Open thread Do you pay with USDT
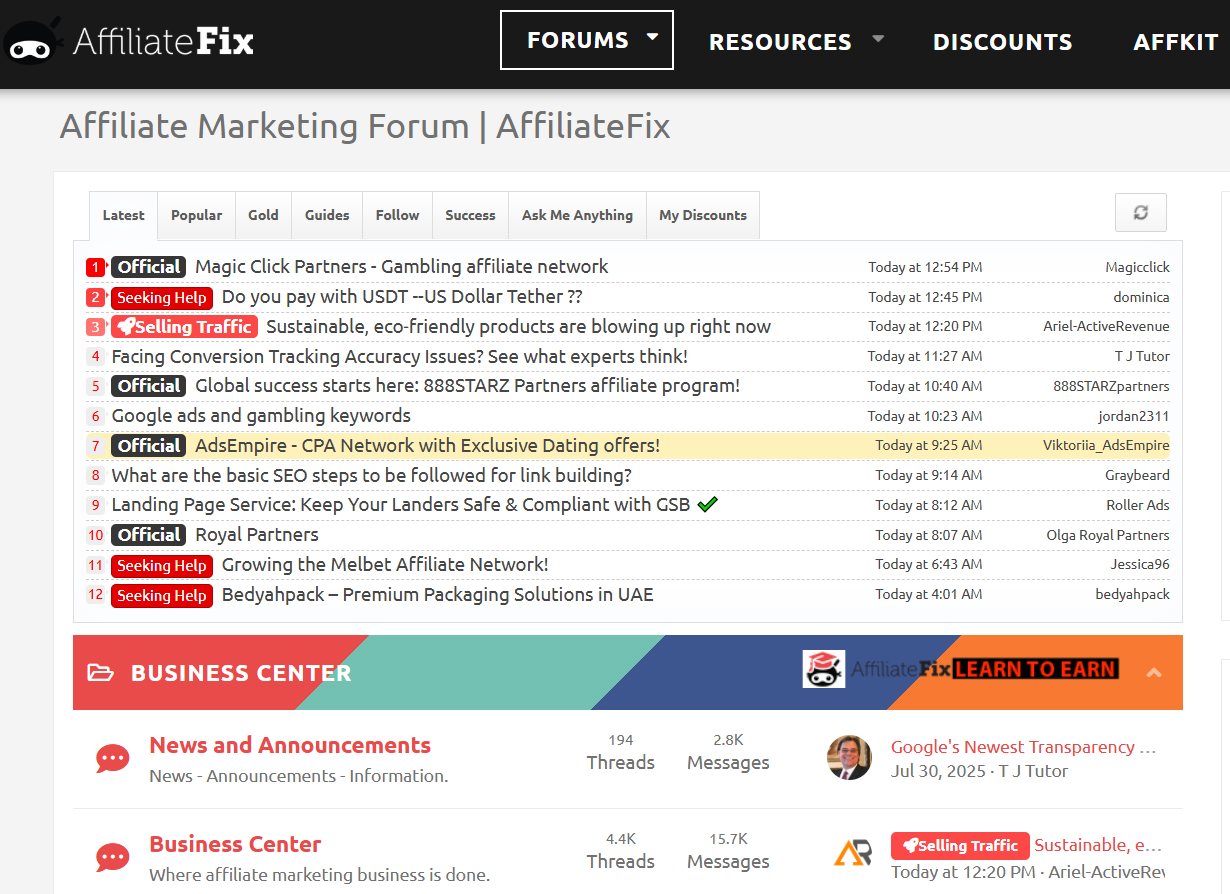 tap(402, 297)
